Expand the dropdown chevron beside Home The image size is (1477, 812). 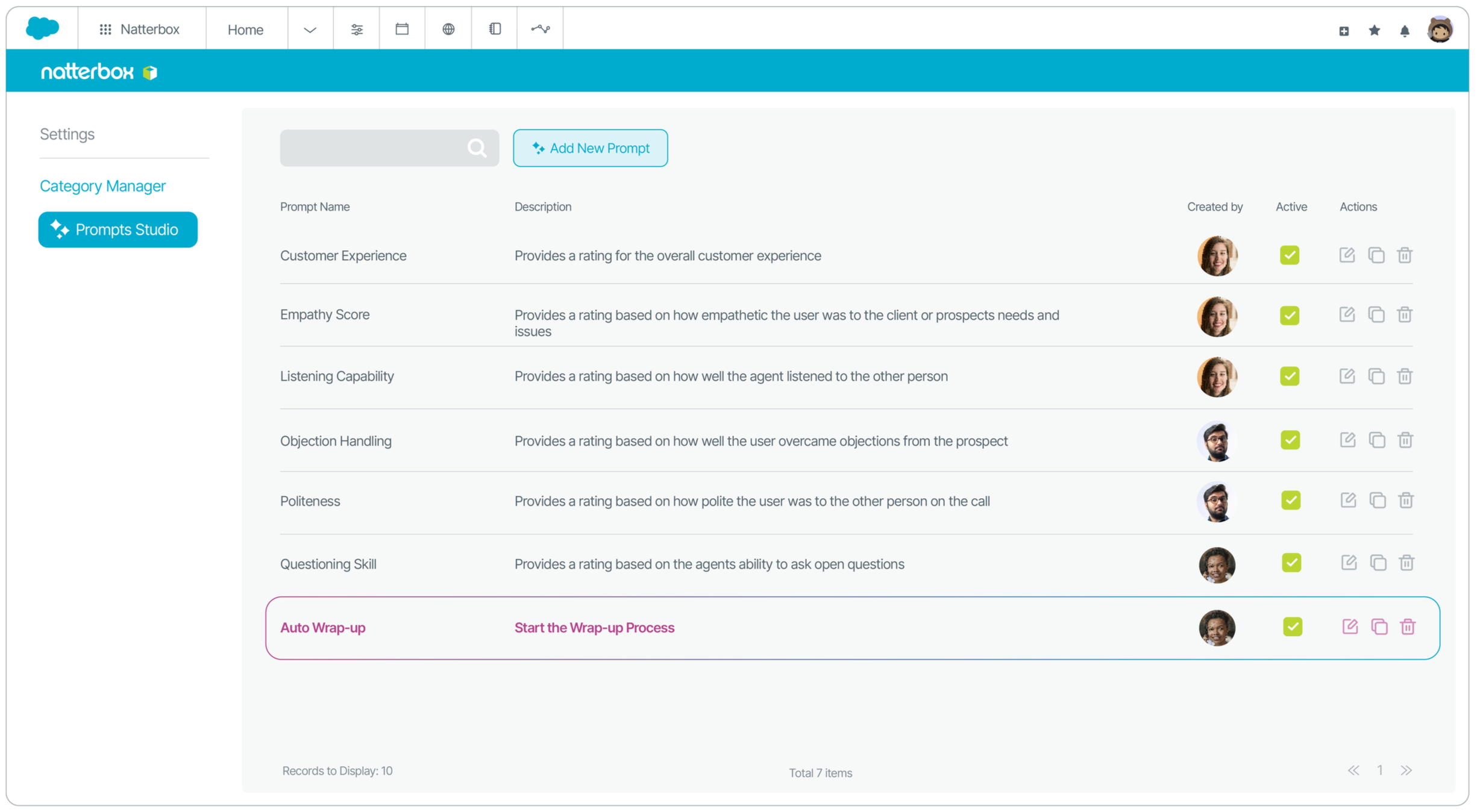pyautogui.click(x=310, y=30)
